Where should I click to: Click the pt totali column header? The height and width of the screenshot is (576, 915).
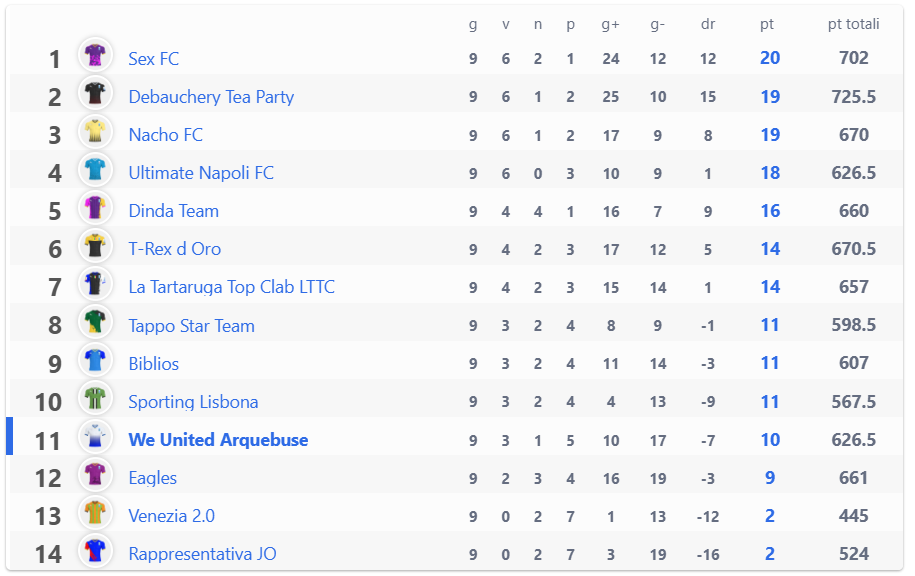pos(853,24)
